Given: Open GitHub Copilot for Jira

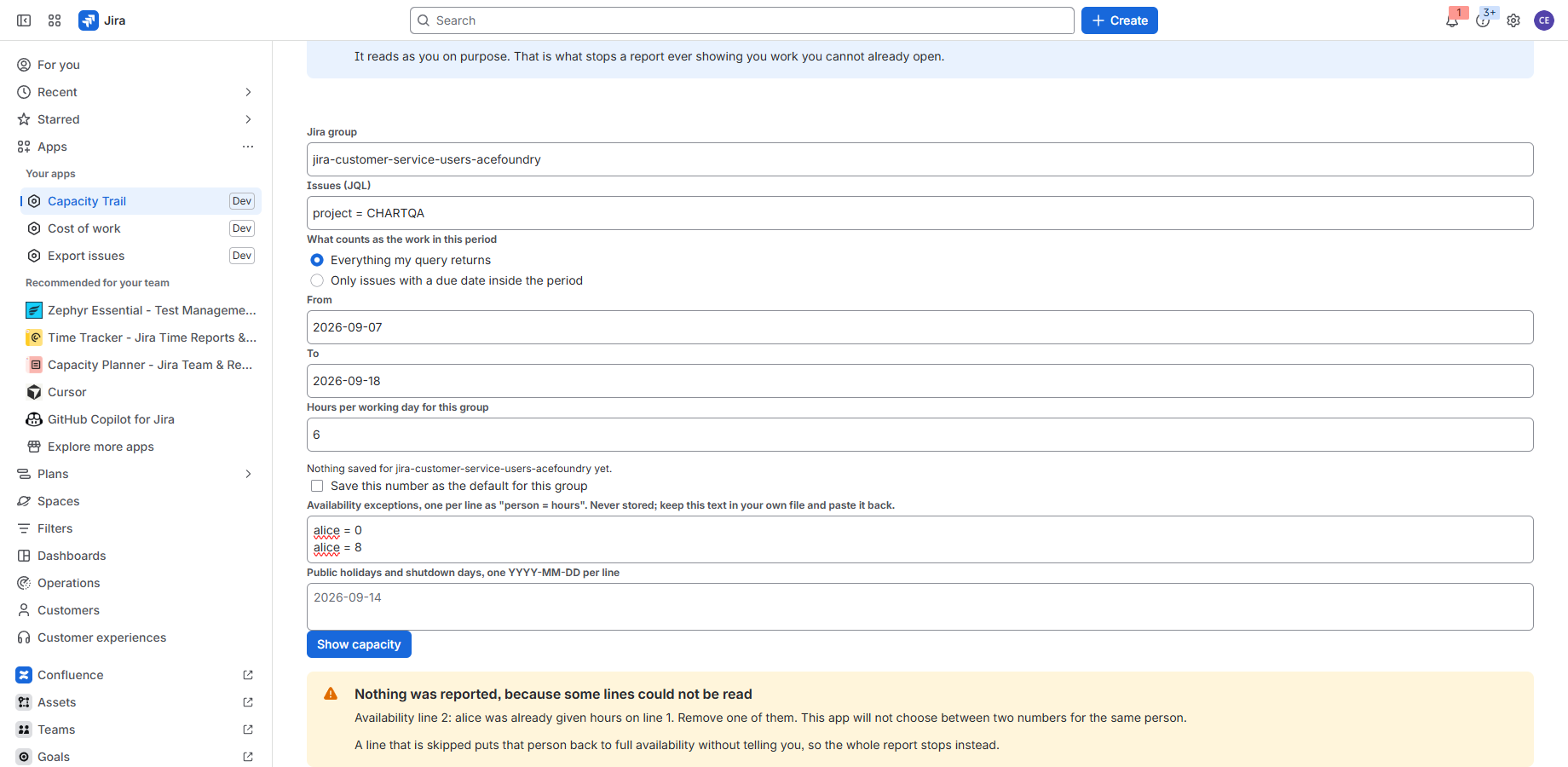Looking at the screenshot, I should [141, 419].
